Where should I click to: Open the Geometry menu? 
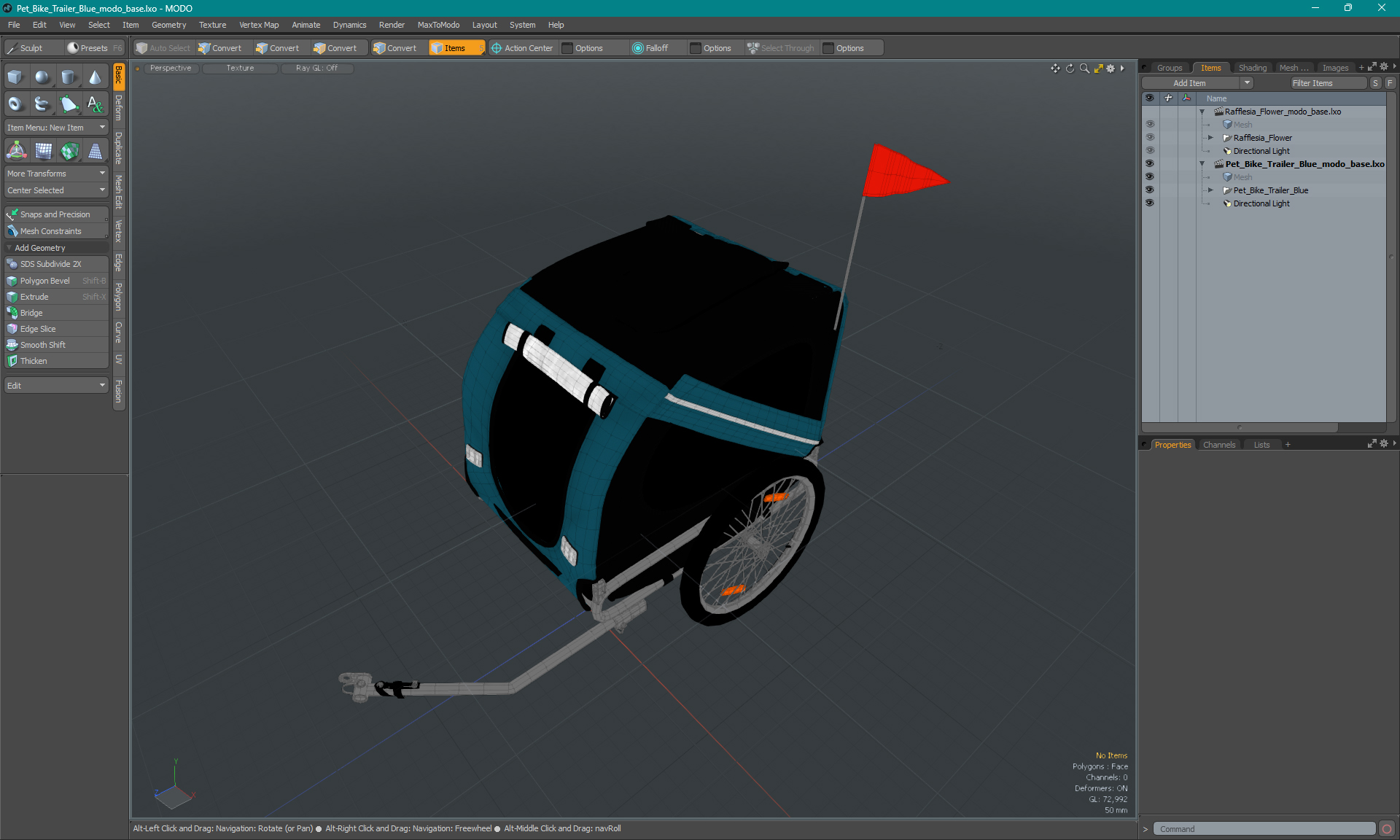(168, 25)
